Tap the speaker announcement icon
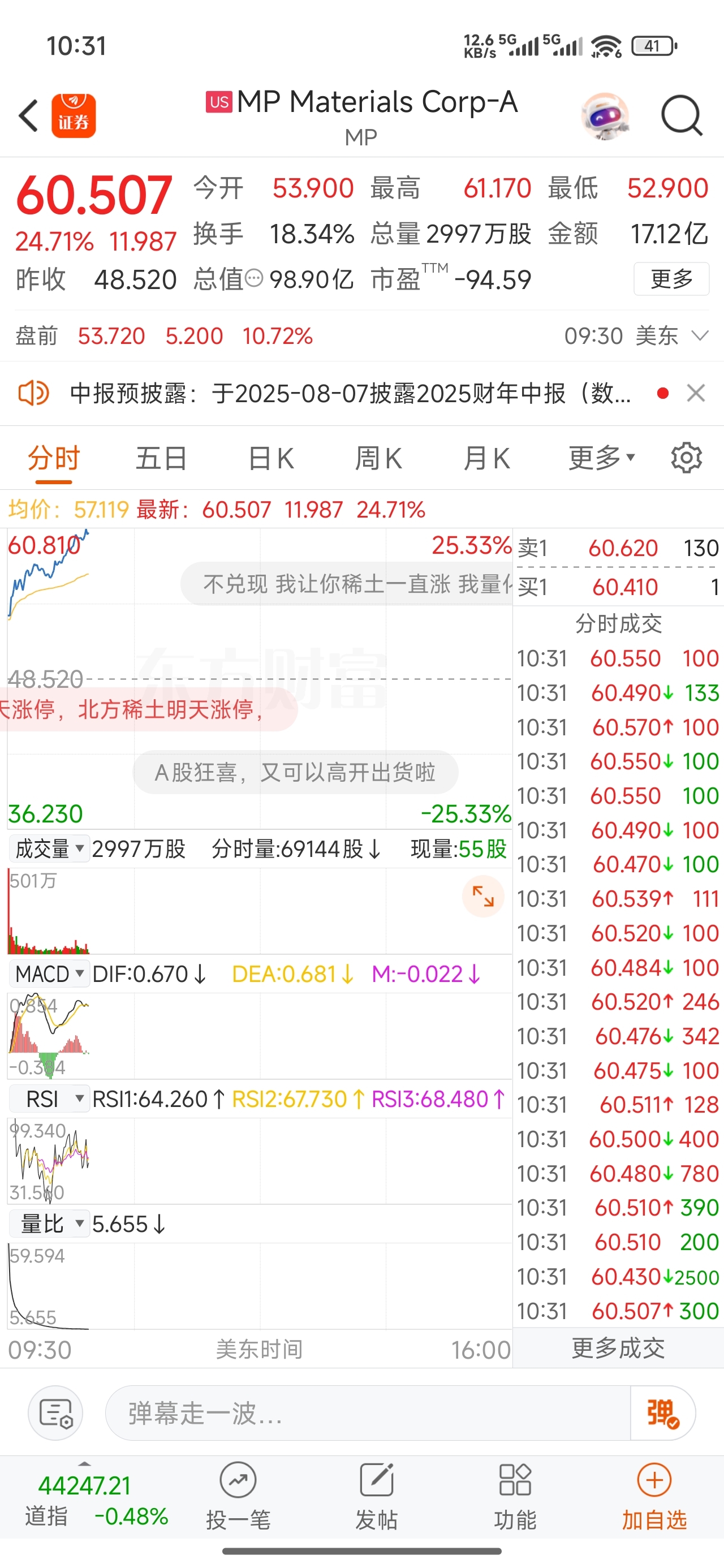Image resolution: width=724 pixels, height=1568 pixels. pos(33,393)
